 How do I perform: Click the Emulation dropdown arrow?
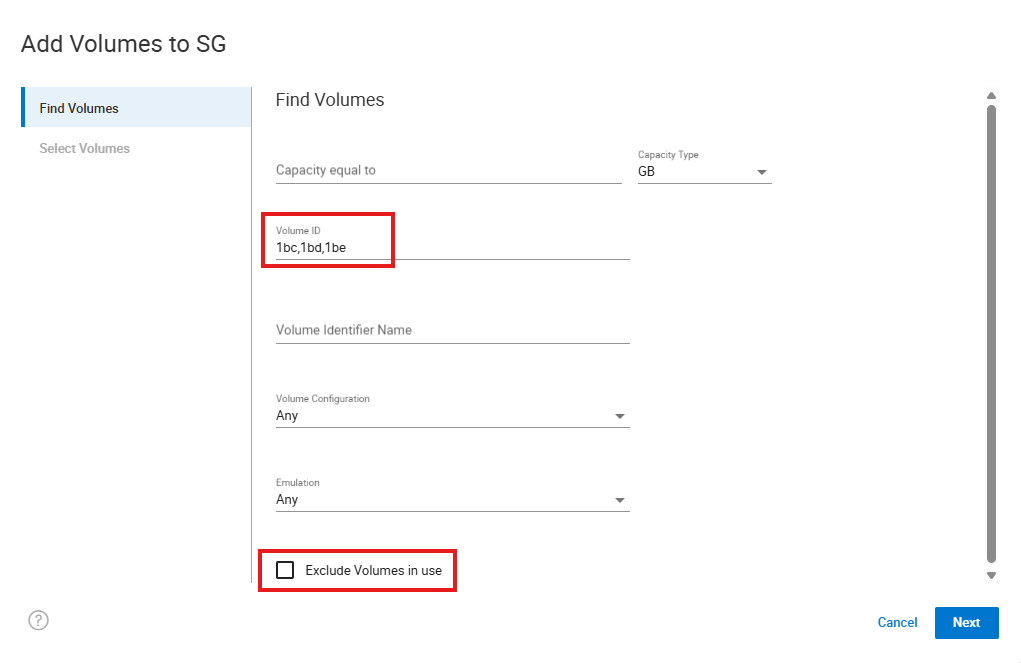coord(620,500)
